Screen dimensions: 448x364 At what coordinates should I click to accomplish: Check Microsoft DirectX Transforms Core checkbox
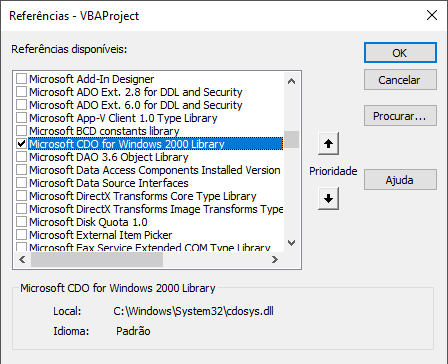pyautogui.click(x=22, y=196)
